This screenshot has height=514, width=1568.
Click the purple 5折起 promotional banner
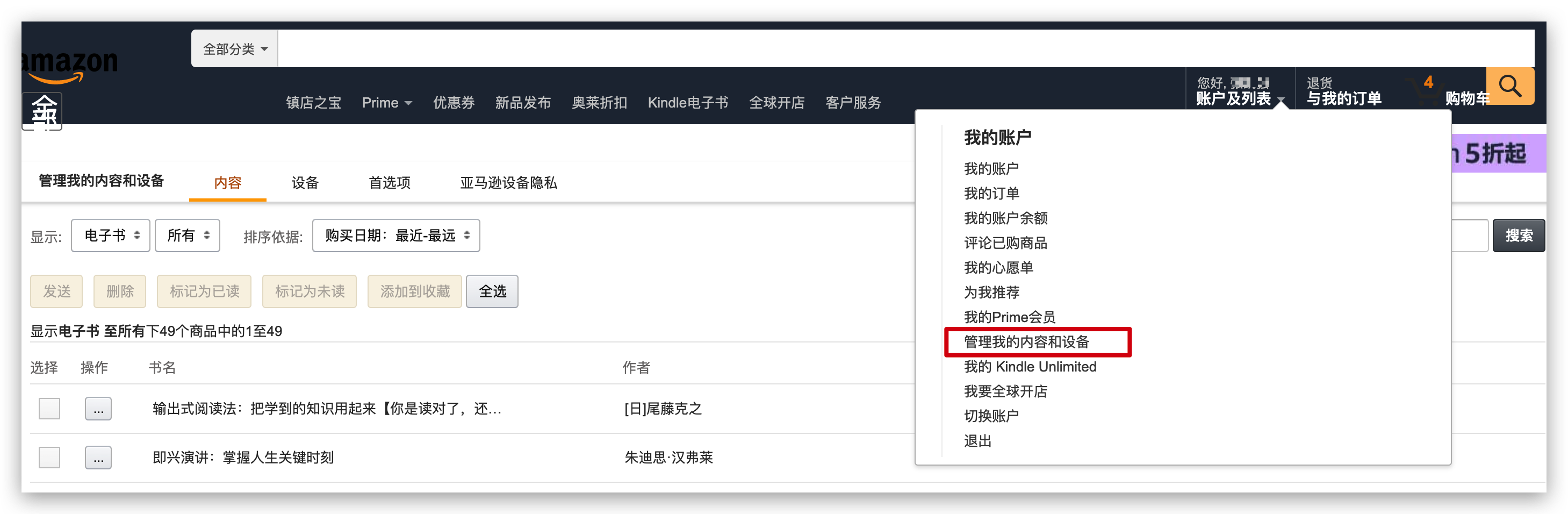(x=1499, y=153)
